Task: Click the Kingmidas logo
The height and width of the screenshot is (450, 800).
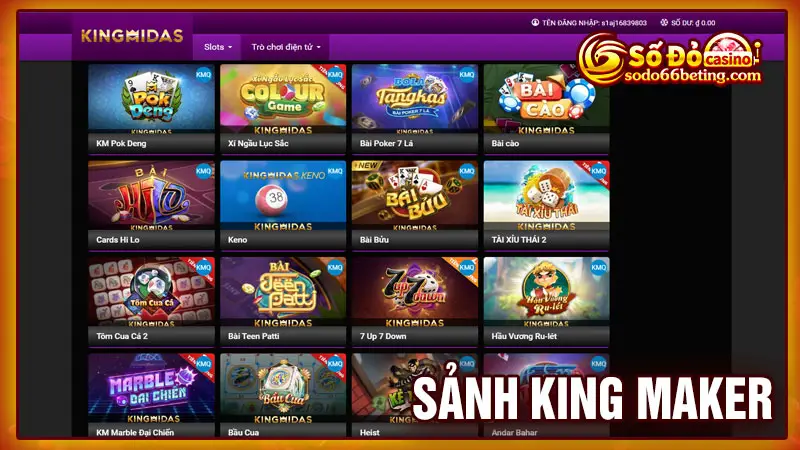Action: click(x=132, y=36)
